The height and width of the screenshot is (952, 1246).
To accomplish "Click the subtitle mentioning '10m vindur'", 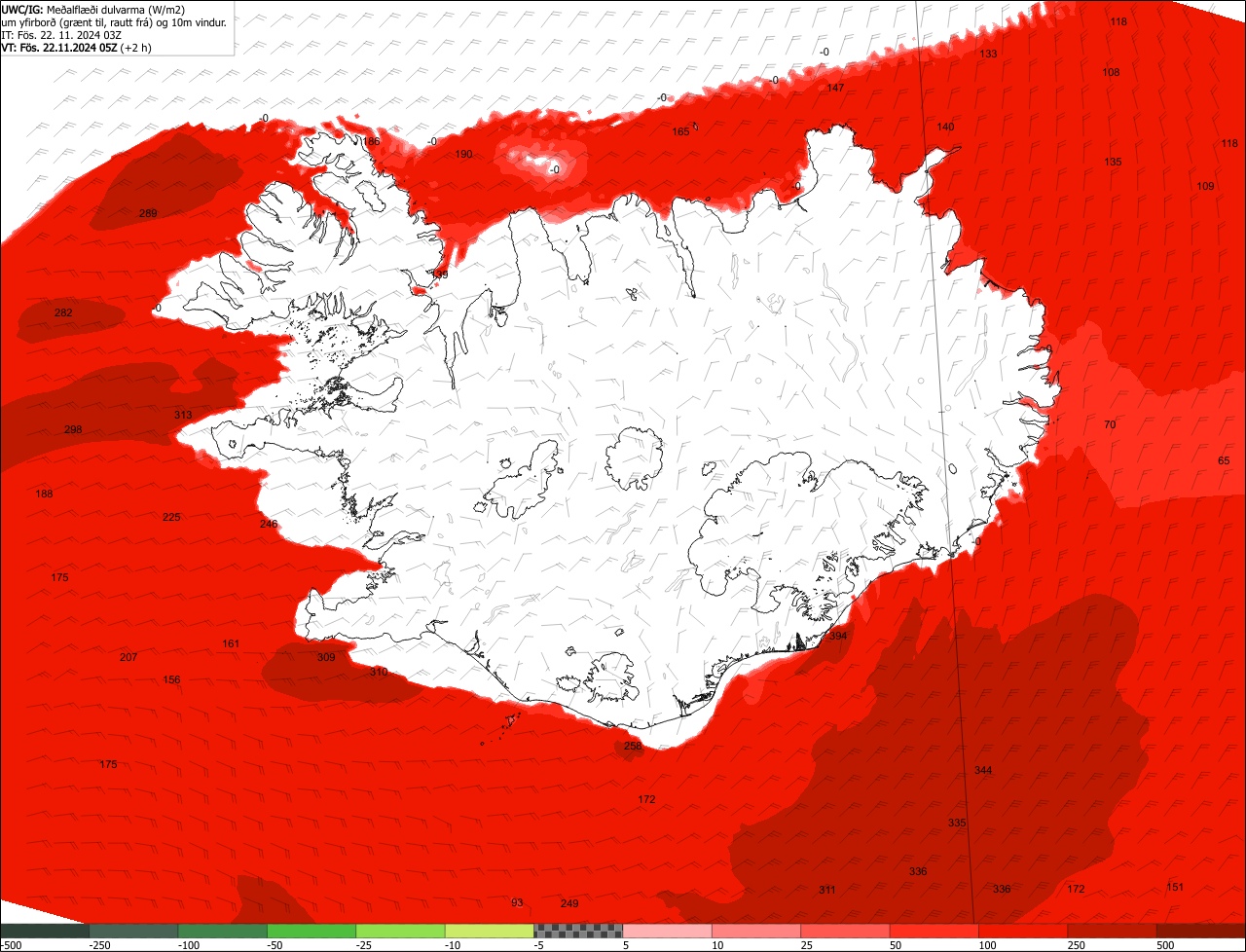I will pos(114,21).
